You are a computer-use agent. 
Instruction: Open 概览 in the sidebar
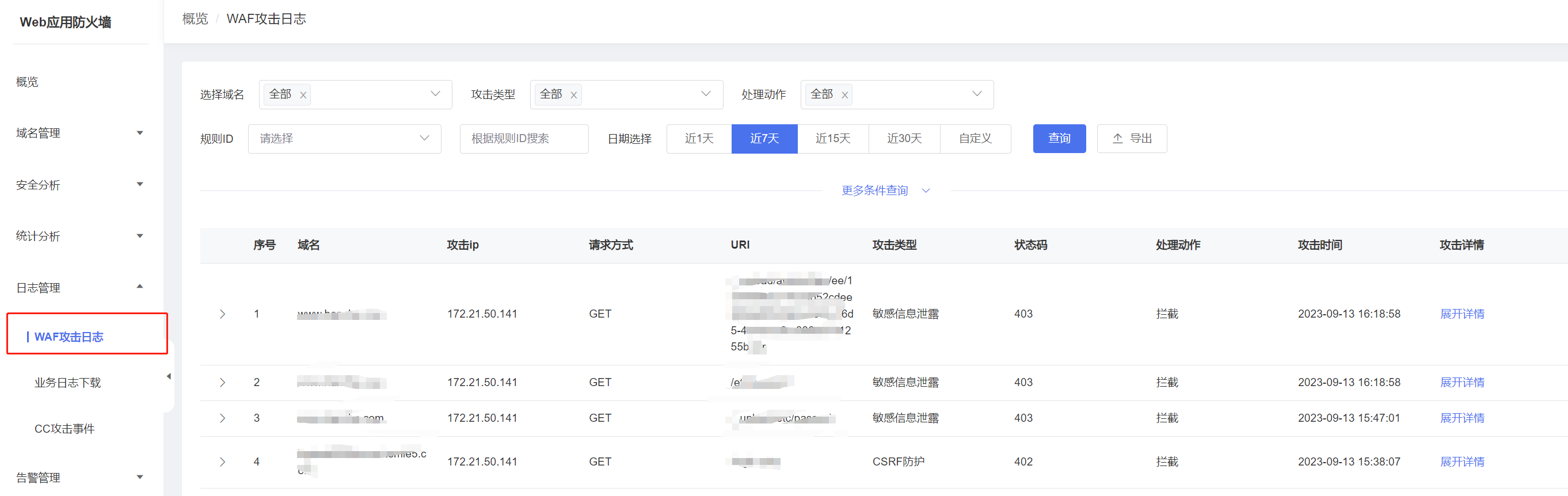[x=27, y=82]
